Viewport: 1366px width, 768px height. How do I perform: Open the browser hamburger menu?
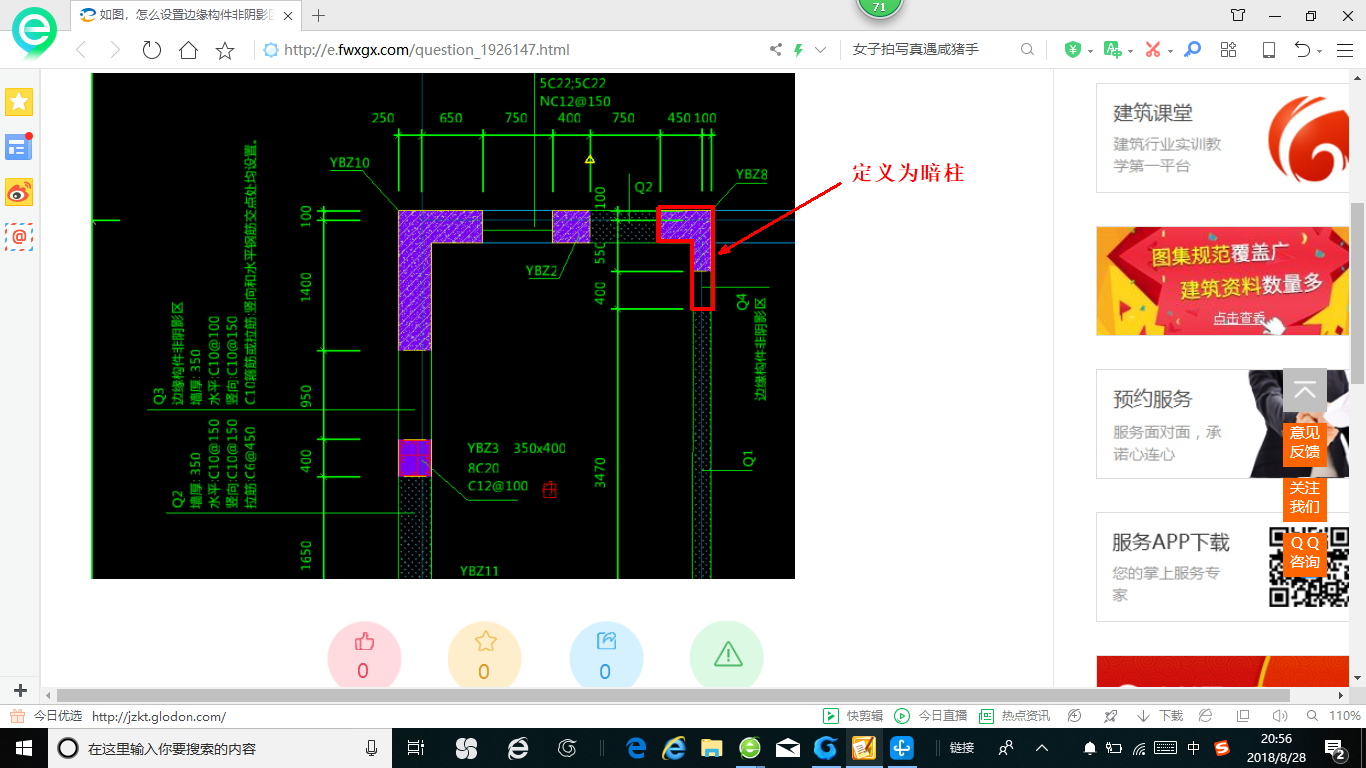tap(1345, 50)
